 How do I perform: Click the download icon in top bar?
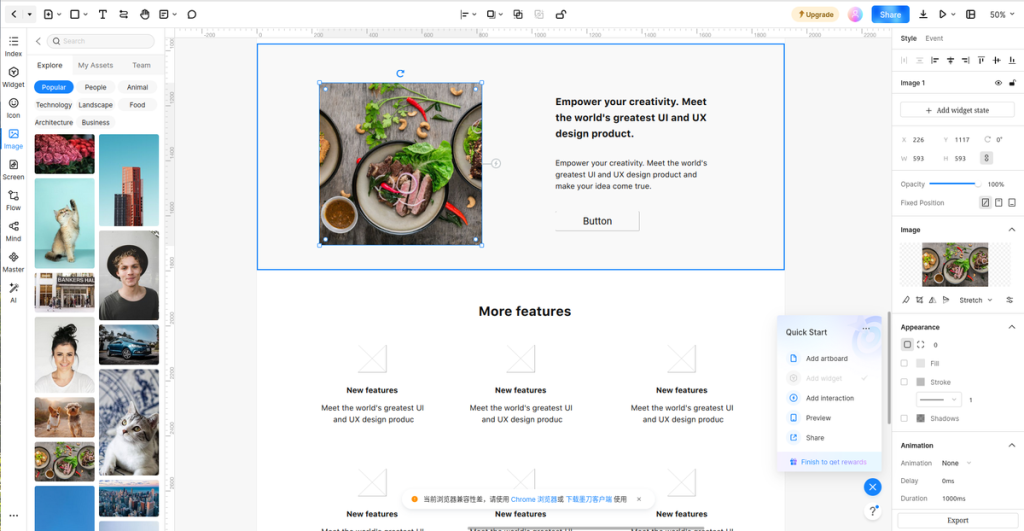pyautogui.click(x=923, y=14)
